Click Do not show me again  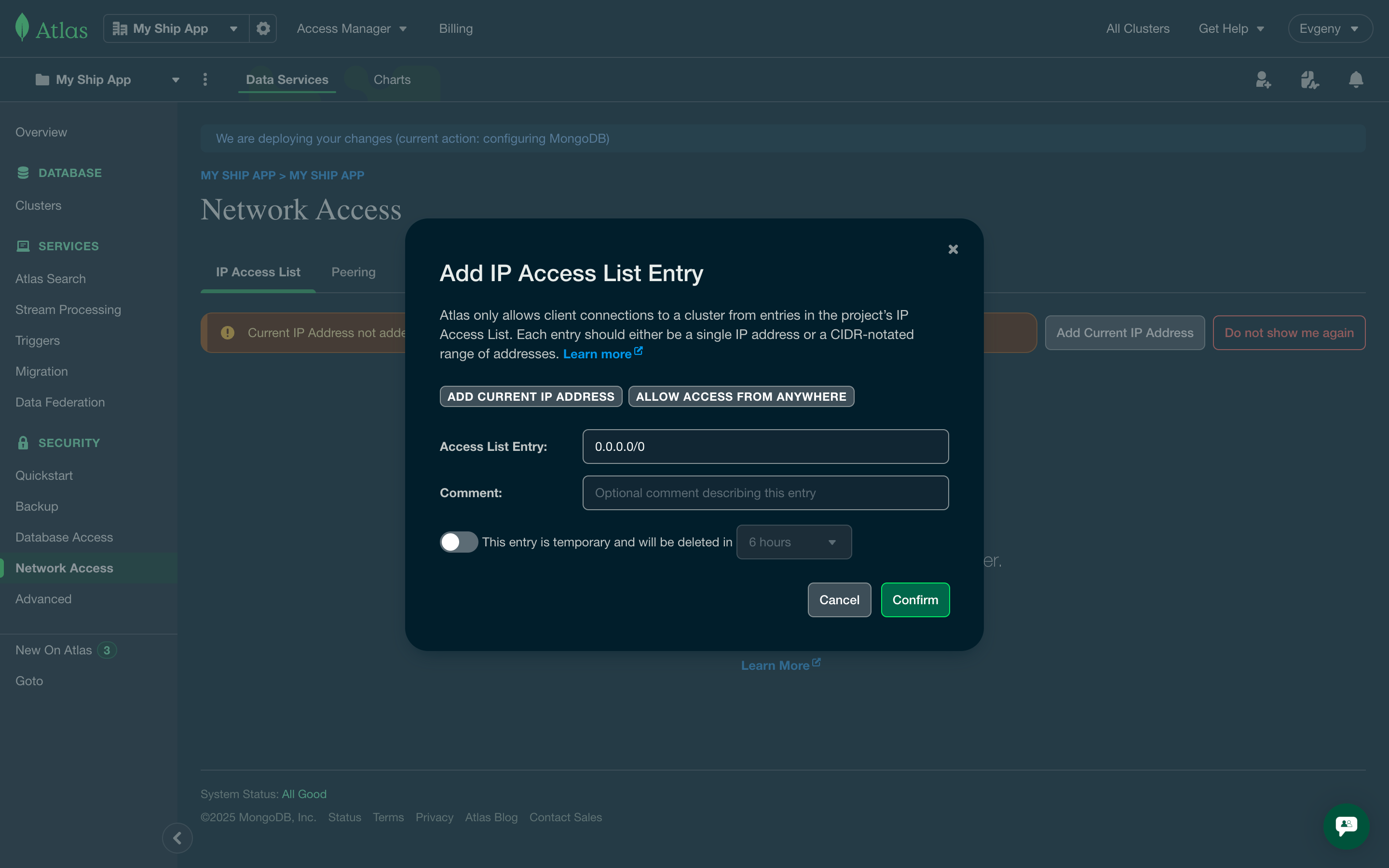(1289, 332)
